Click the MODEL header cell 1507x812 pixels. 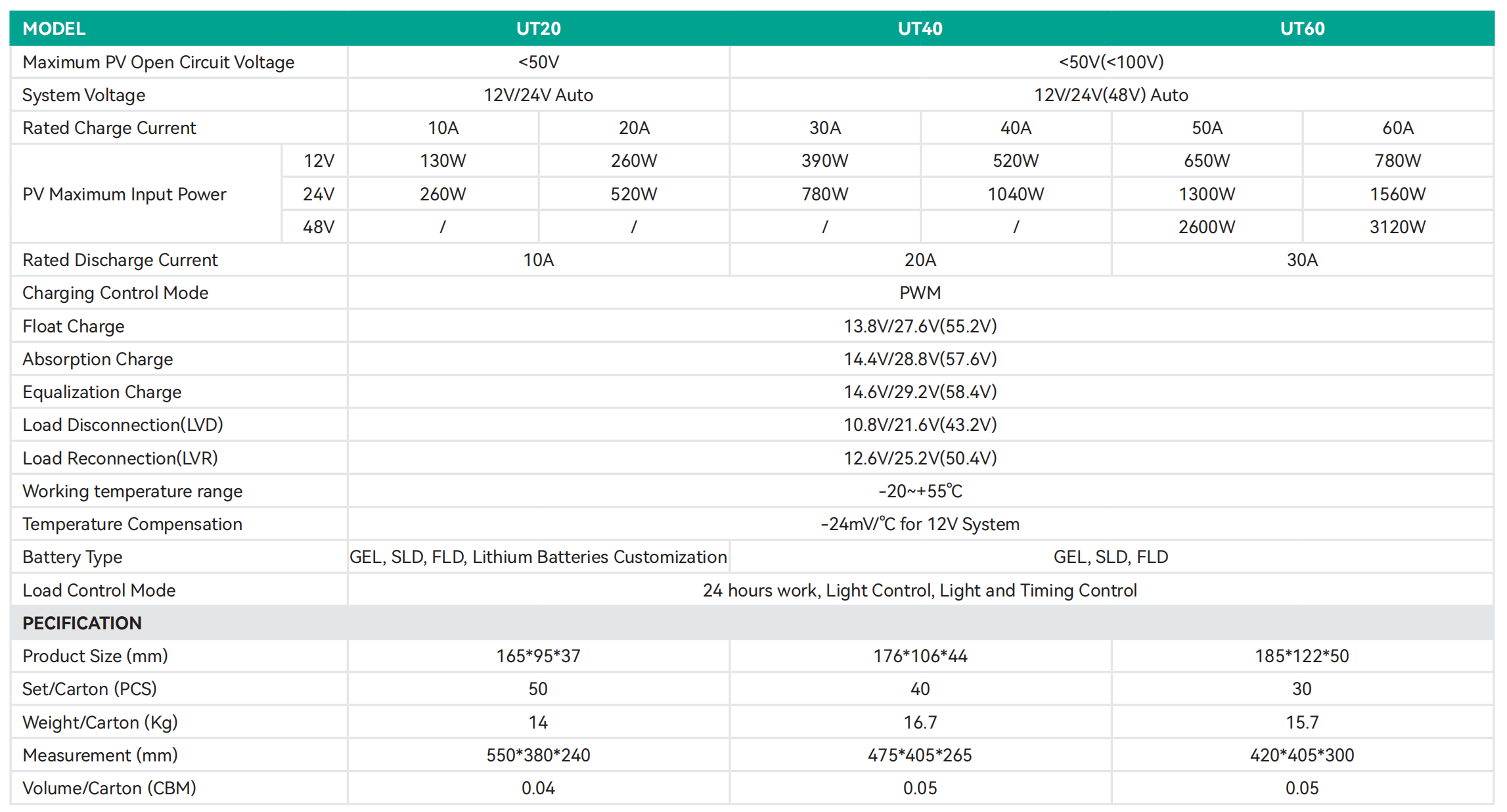[x=54, y=29]
